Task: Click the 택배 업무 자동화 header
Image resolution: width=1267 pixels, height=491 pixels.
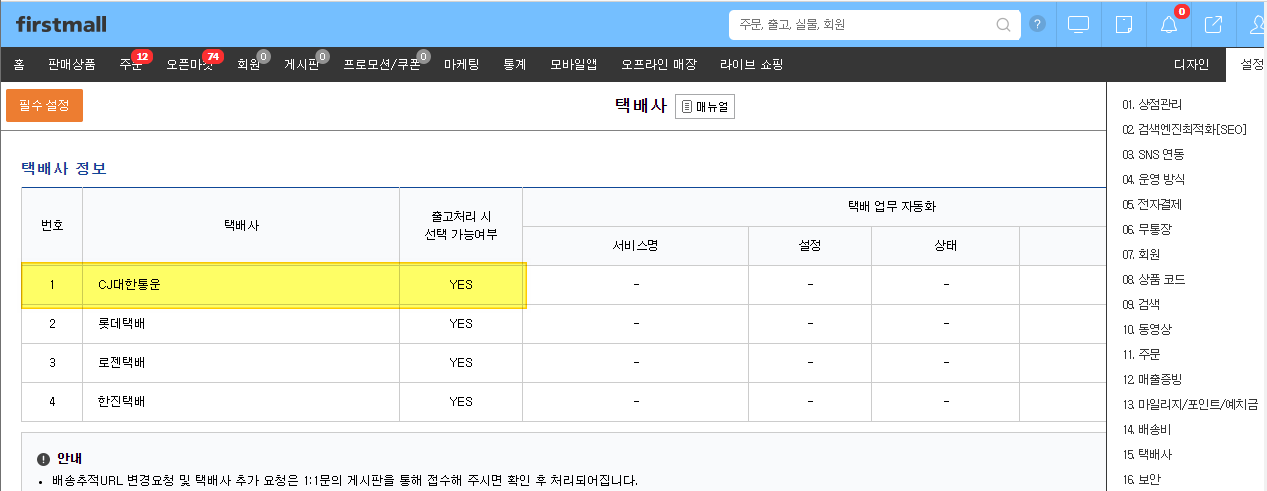Action: coord(891,207)
